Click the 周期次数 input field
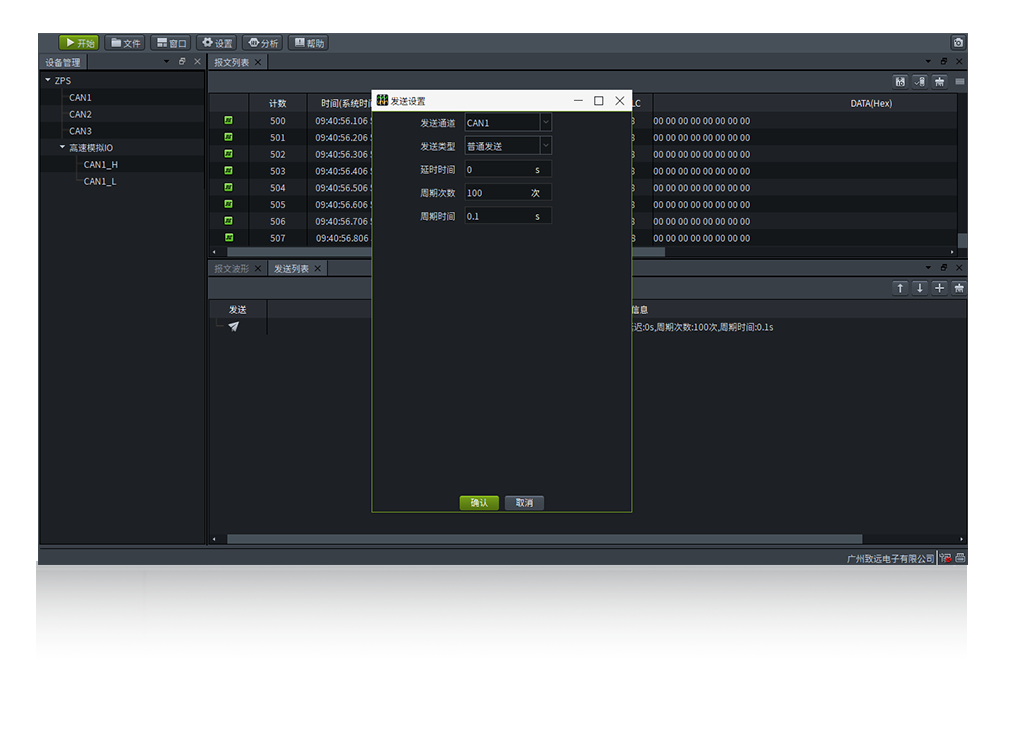1010x730 pixels. tap(496, 193)
